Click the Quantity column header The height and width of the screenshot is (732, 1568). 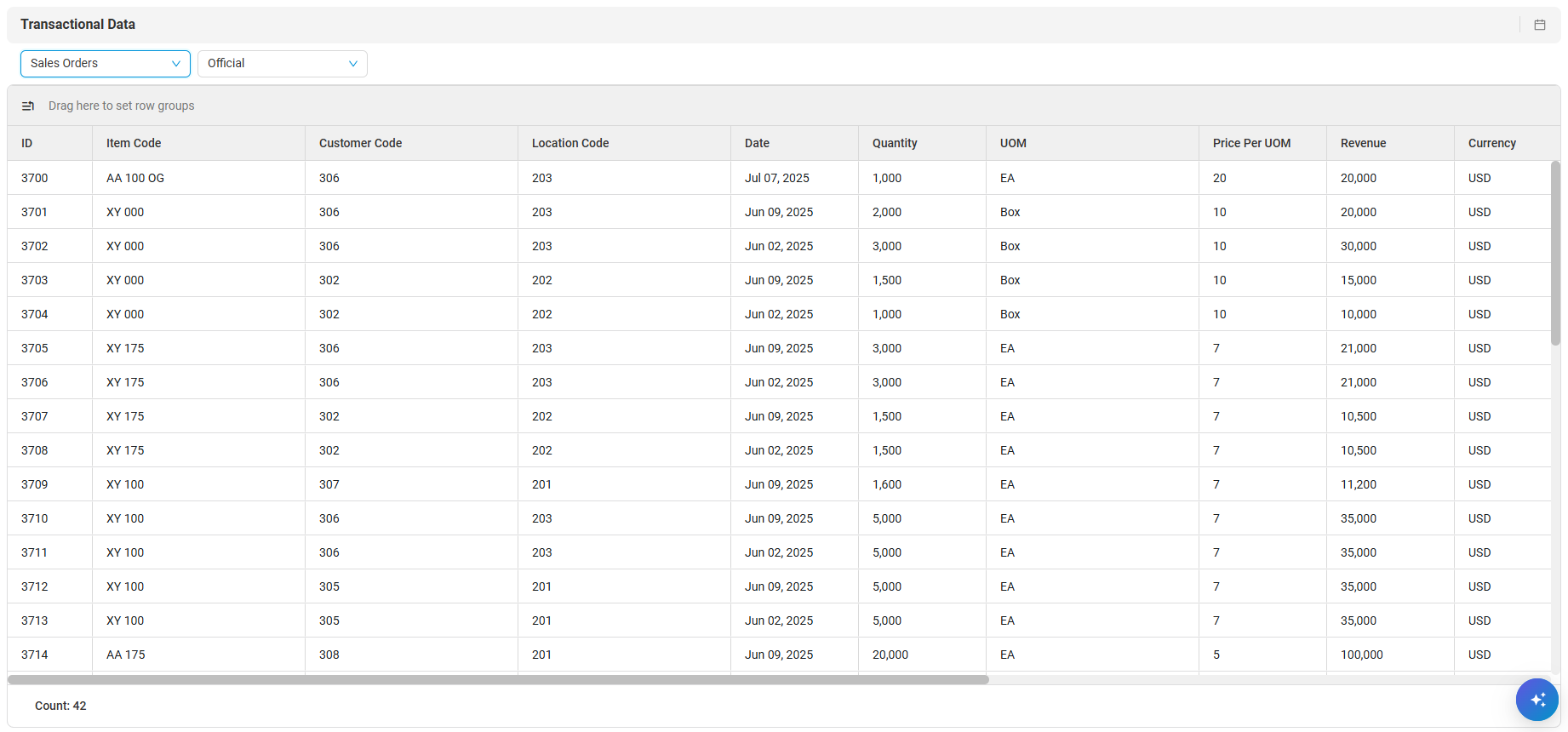923,143
